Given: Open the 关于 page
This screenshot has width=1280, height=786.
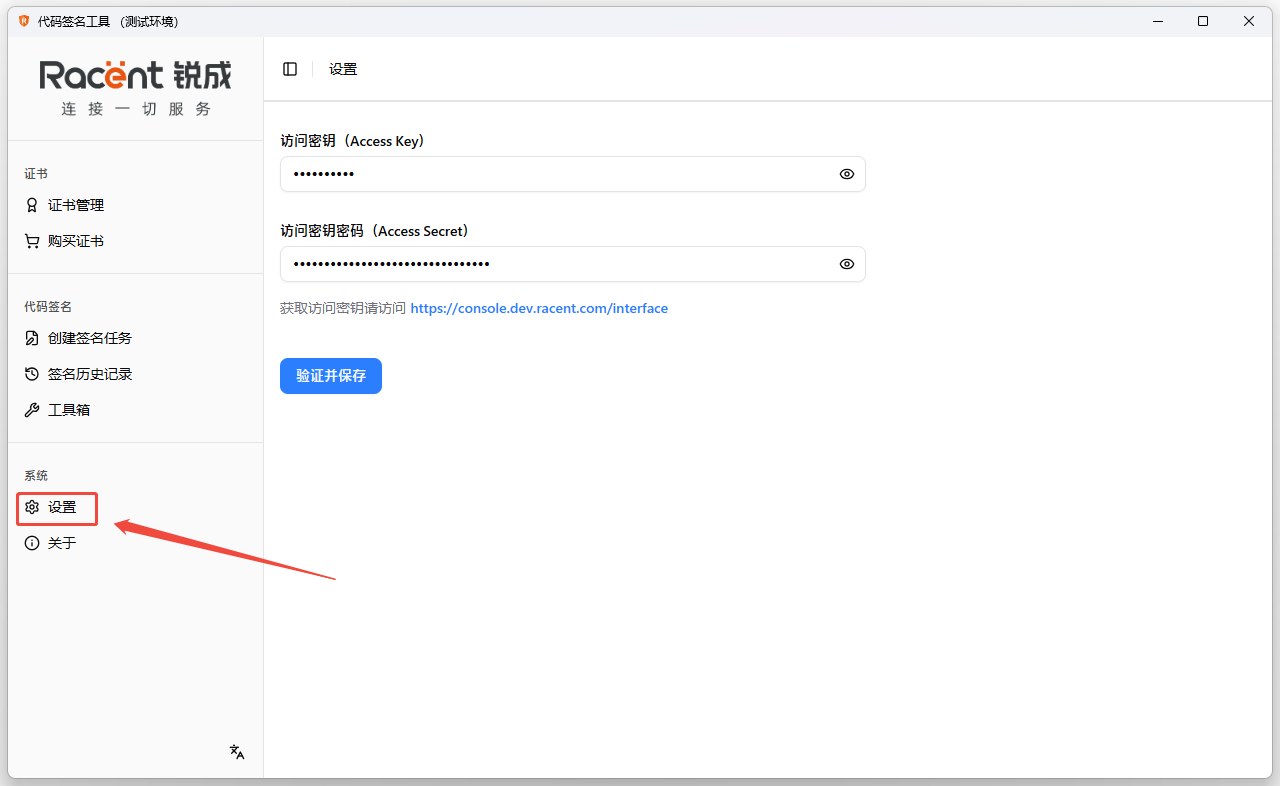Looking at the screenshot, I should [62, 543].
